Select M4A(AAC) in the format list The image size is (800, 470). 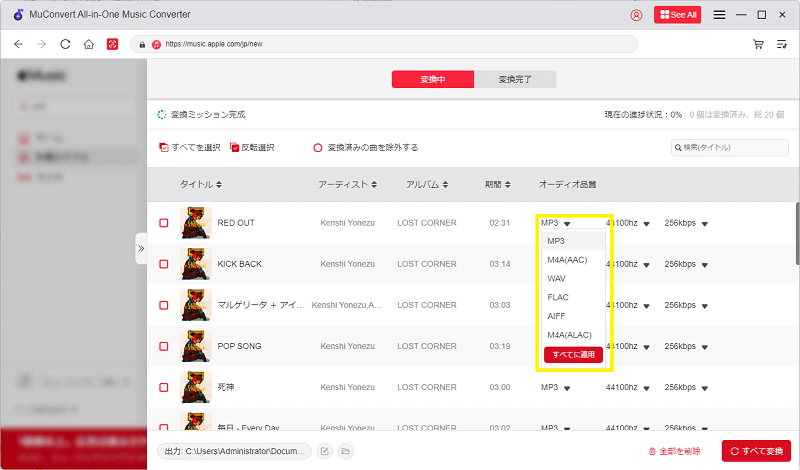click(573, 260)
